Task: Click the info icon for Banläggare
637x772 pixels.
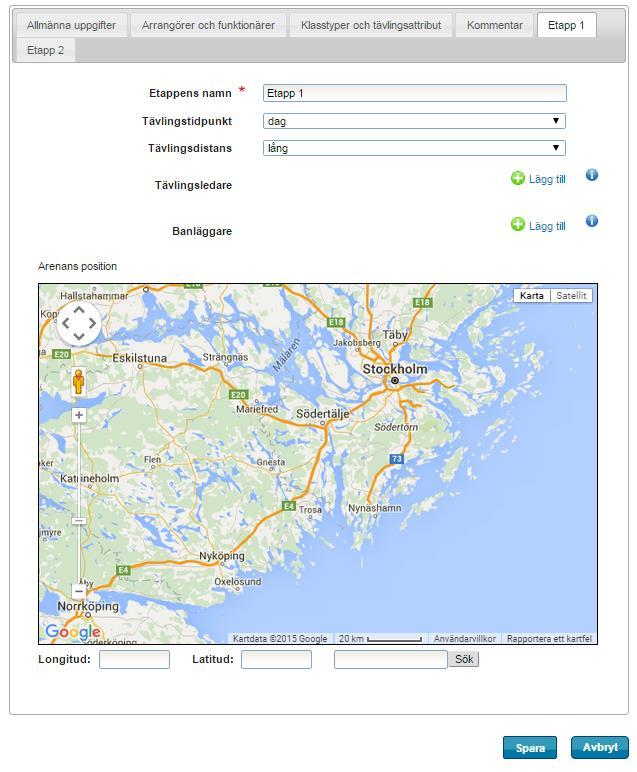Action: point(592,221)
